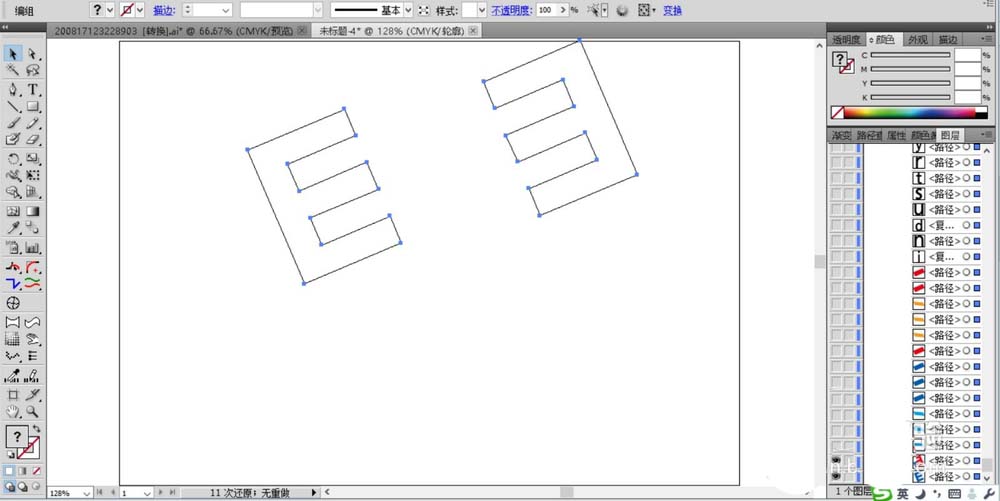This screenshot has height=501, width=1000.
Task: Pick the Eyedropper tool
Action: [13, 228]
